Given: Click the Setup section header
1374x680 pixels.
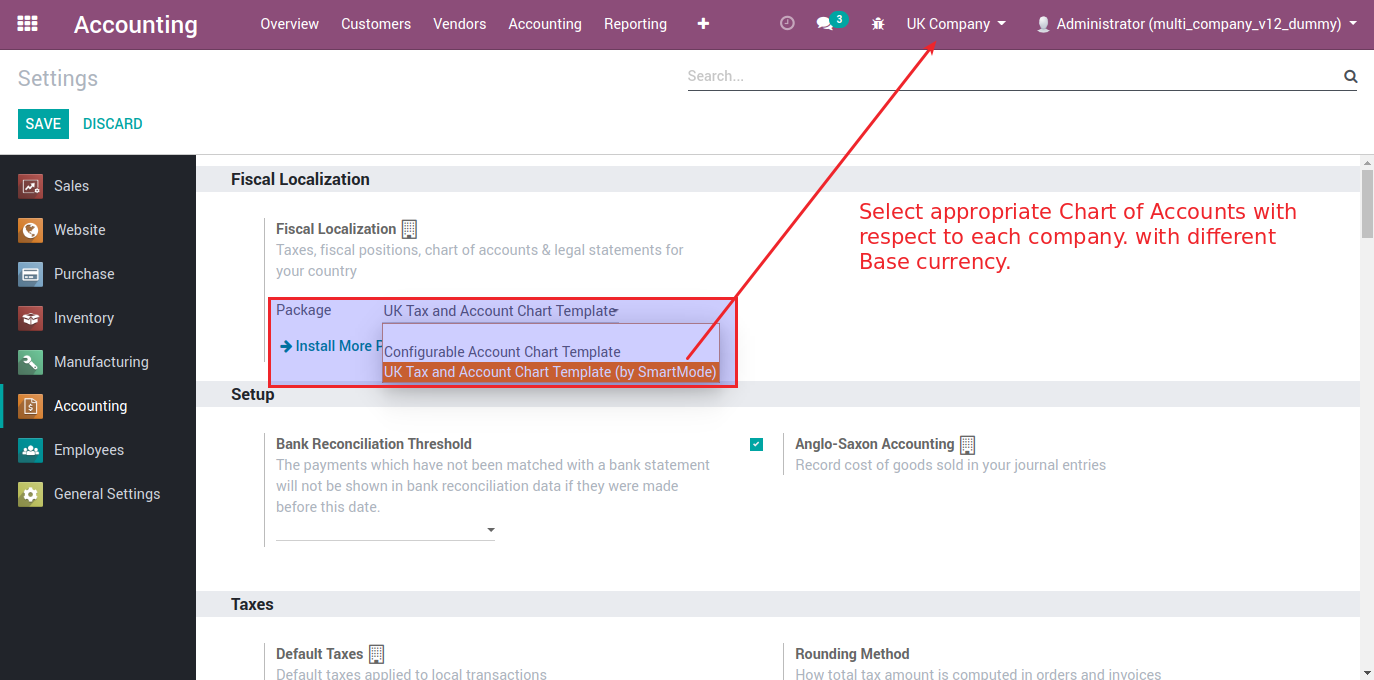Looking at the screenshot, I should coord(253,394).
